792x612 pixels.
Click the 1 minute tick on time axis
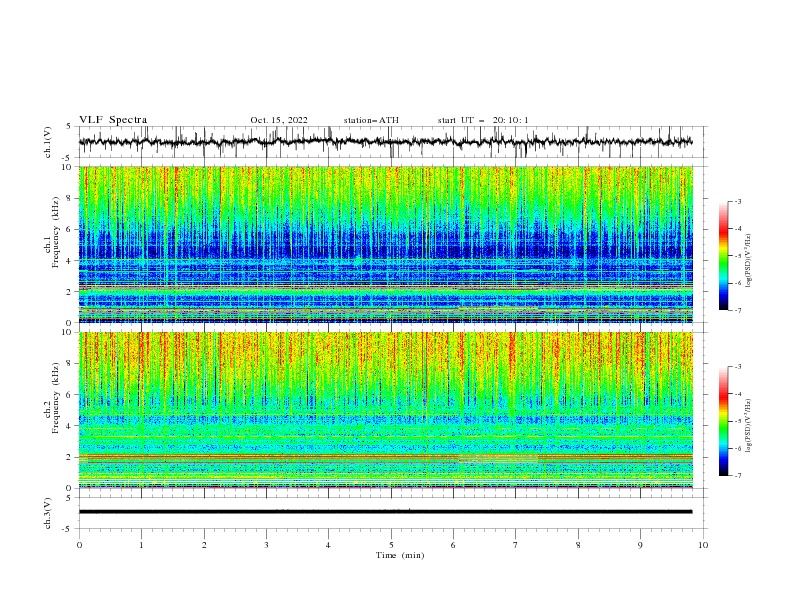click(x=141, y=545)
